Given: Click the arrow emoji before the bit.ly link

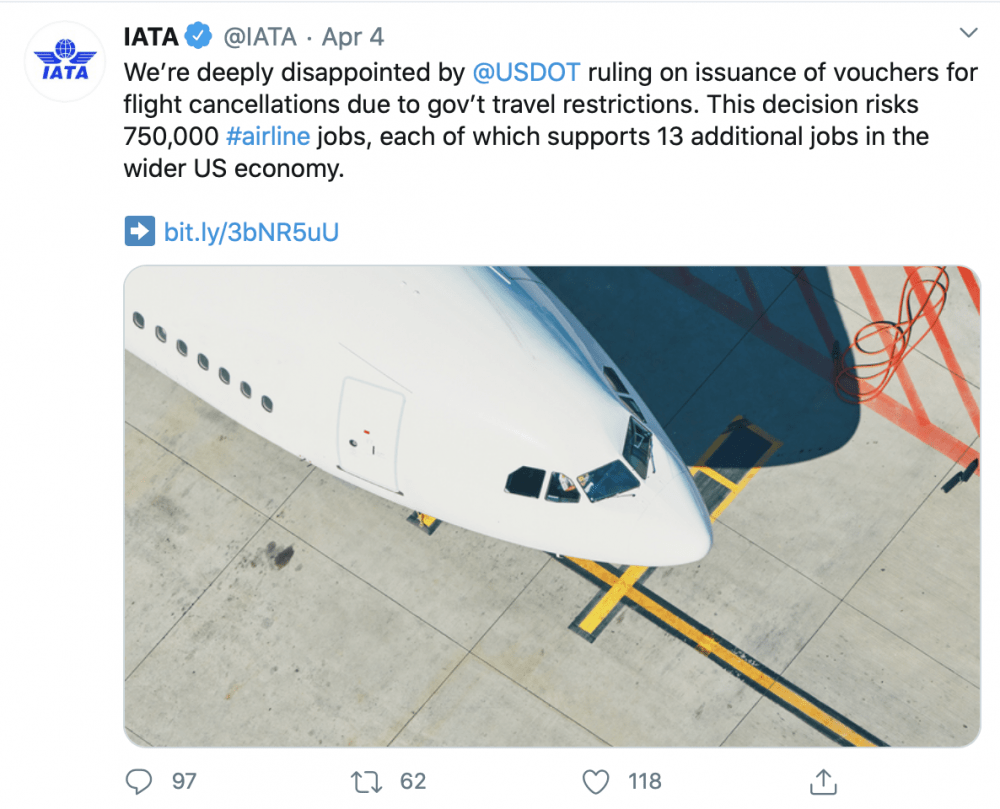Looking at the screenshot, I should point(140,231).
